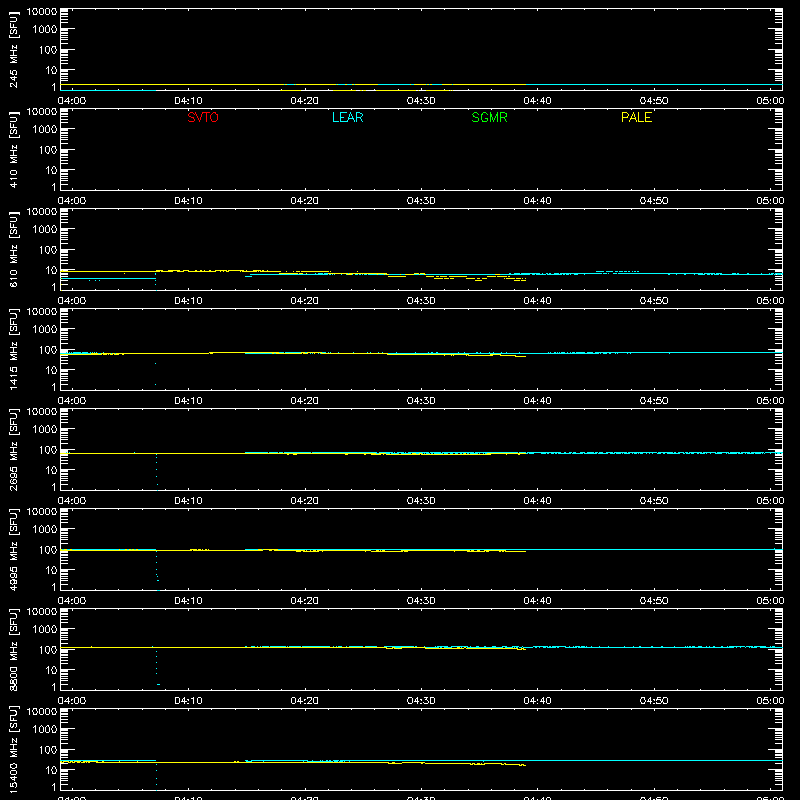Screen dimensions: 800x800
Task: Click the green SGMR legend label
Action: coord(489,117)
